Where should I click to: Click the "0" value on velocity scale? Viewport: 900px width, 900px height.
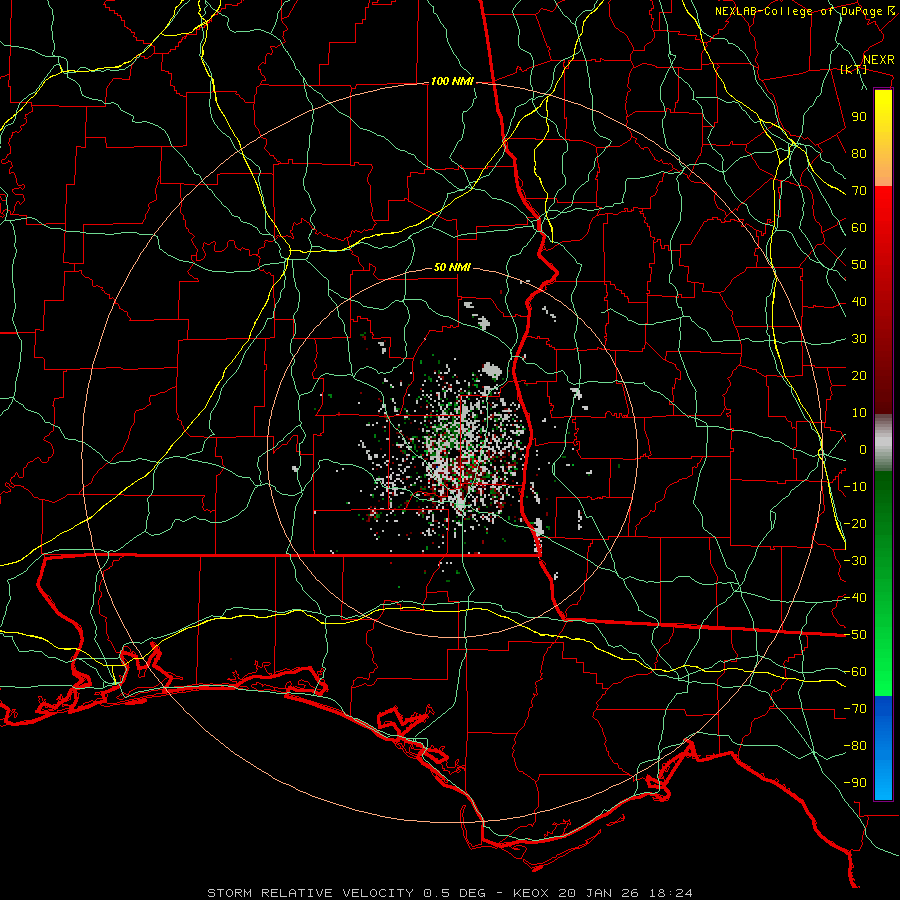(x=863, y=449)
